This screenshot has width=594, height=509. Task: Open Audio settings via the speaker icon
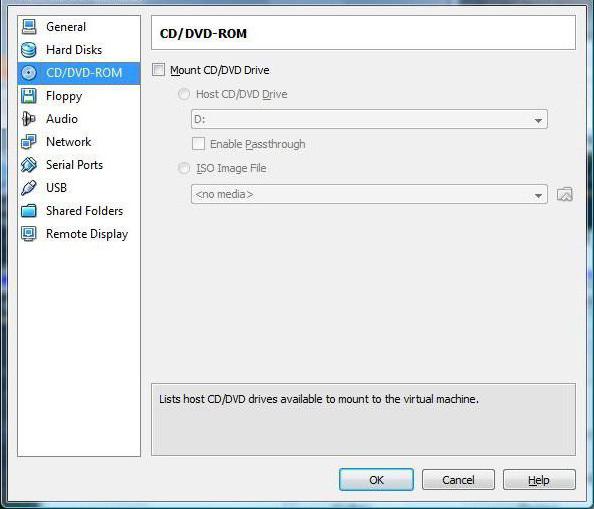pos(29,119)
